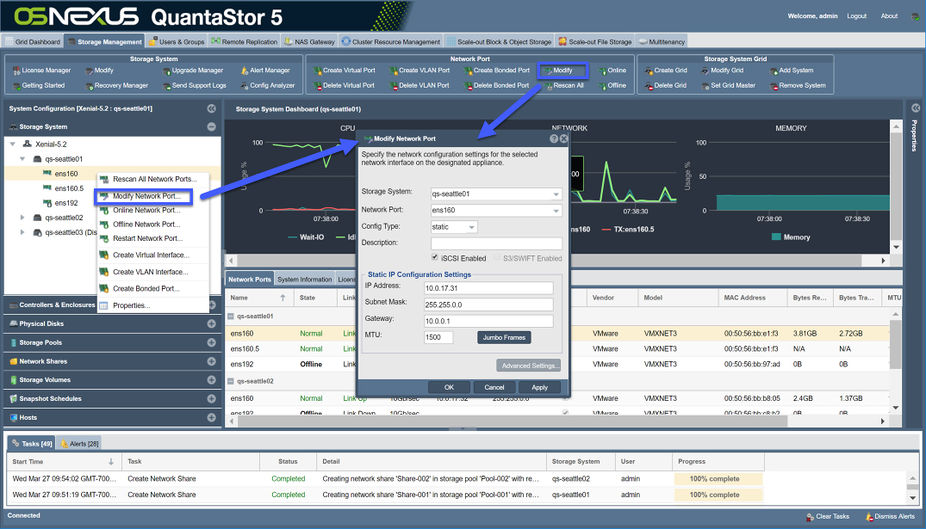
Task: Click Delete Grid
Action: pos(666,86)
